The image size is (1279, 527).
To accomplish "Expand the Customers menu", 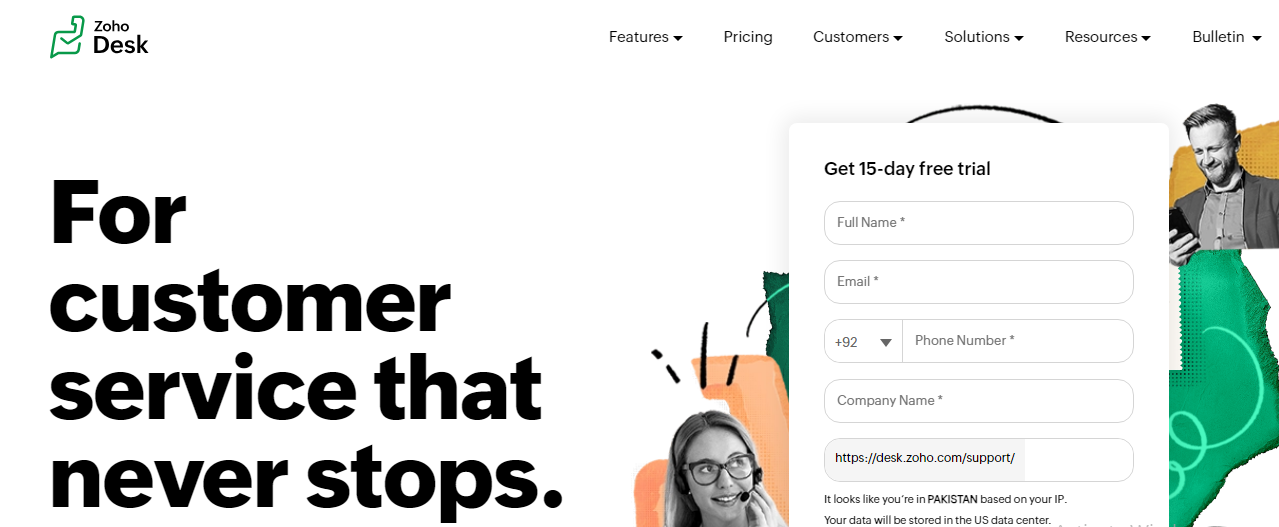I will click(x=857, y=37).
